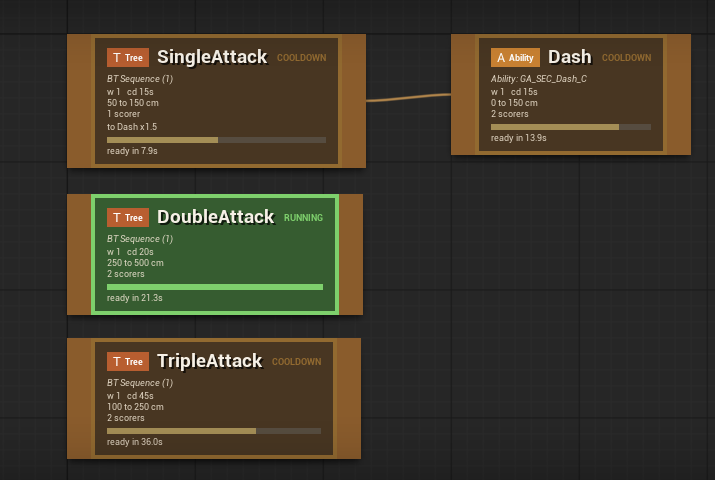Click 'ready in 13.9s' label
Screen dimensions: 715x480
518,138
